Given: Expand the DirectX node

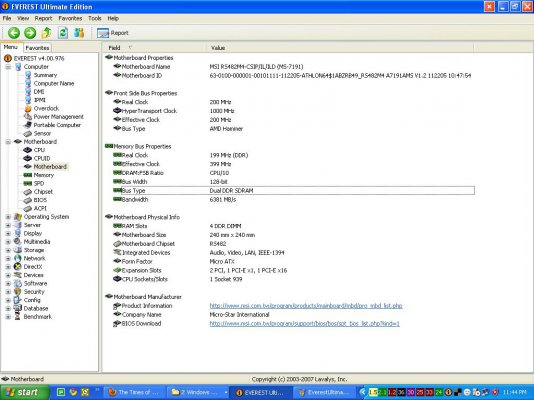Looking at the screenshot, I should click(x=8, y=267).
